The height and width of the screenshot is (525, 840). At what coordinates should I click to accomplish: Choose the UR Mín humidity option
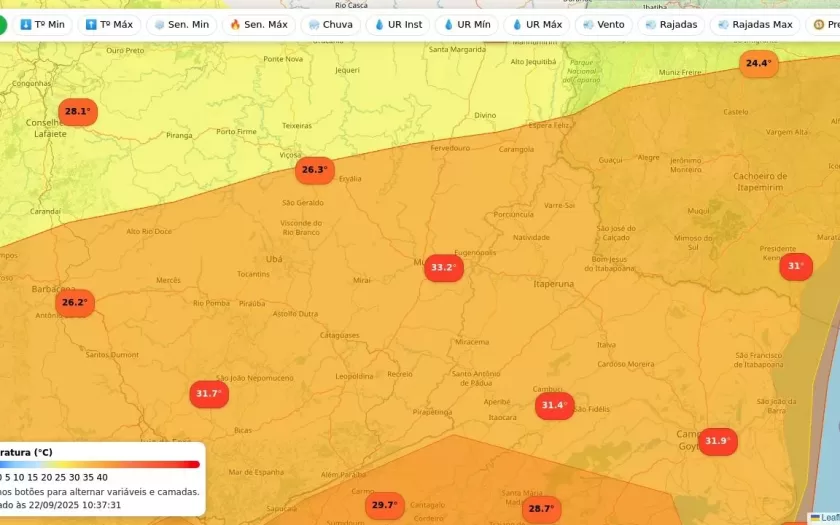pyautogui.click(x=467, y=24)
